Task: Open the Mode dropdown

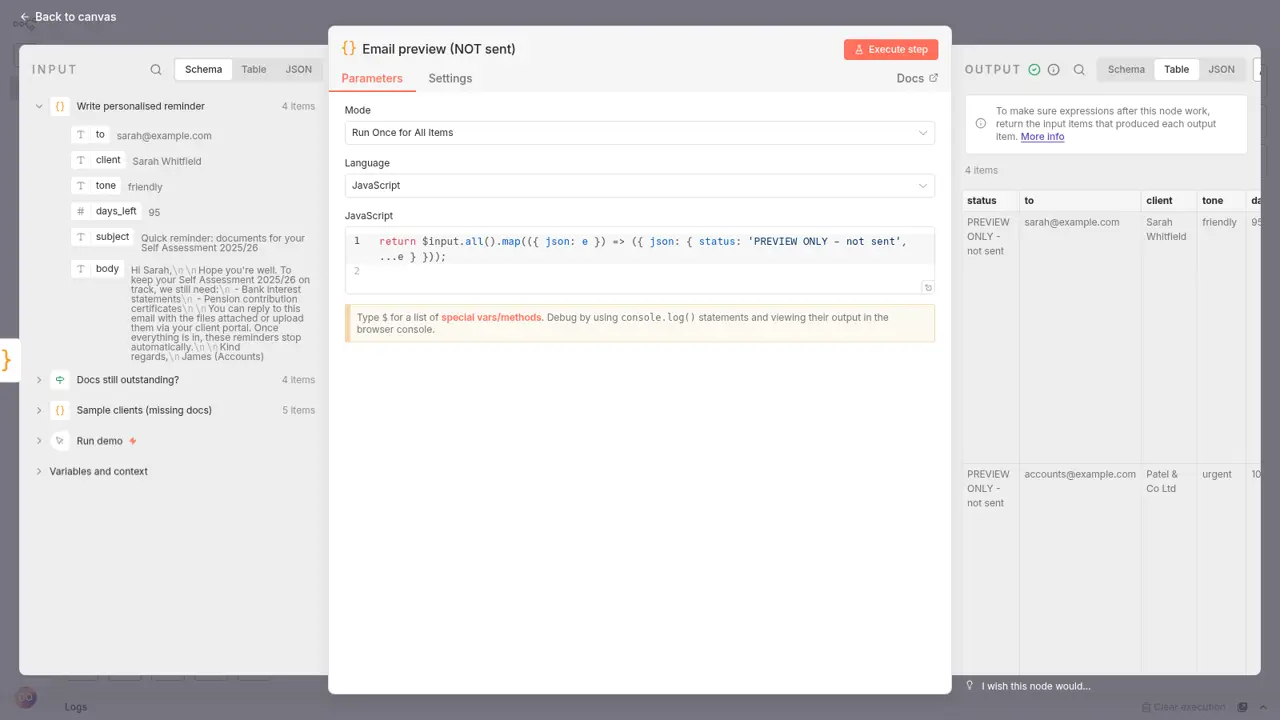Action: tap(640, 133)
